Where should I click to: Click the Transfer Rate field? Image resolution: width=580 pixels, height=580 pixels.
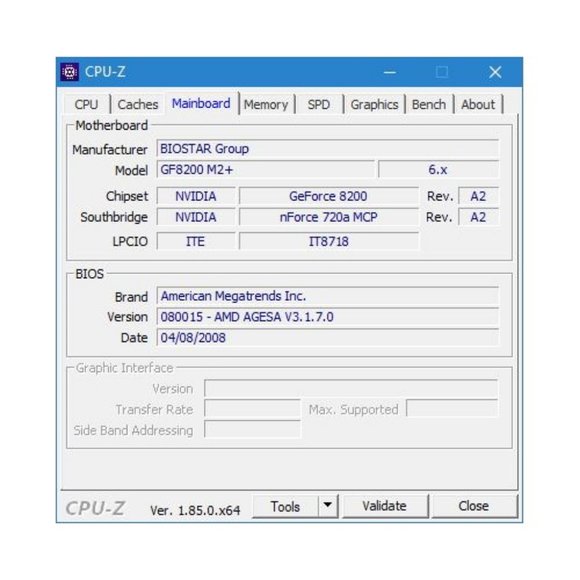pos(253,409)
